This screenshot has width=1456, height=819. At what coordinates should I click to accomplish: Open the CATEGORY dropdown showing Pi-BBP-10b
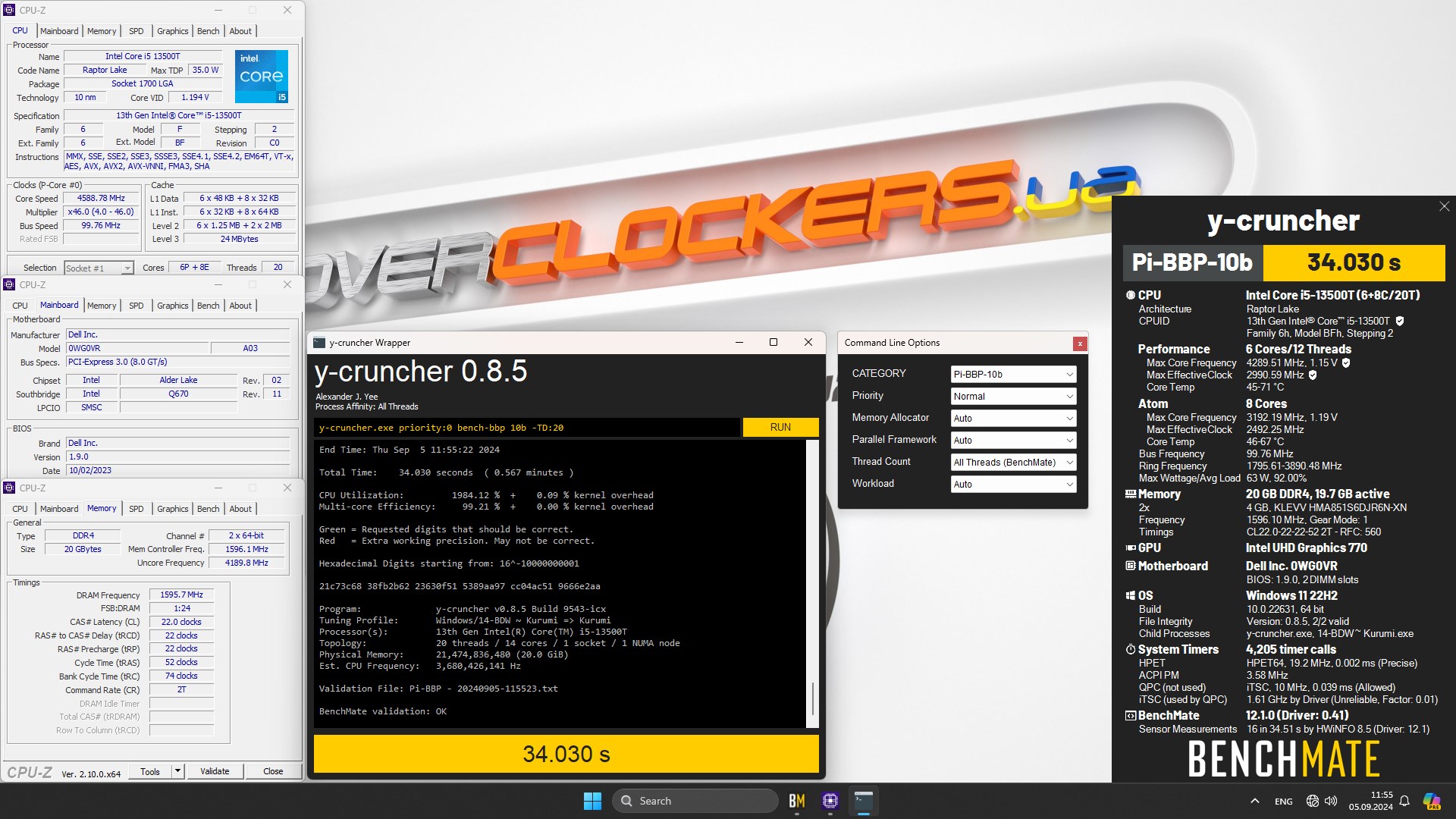pyautogui.click(x=1013, y=374)
